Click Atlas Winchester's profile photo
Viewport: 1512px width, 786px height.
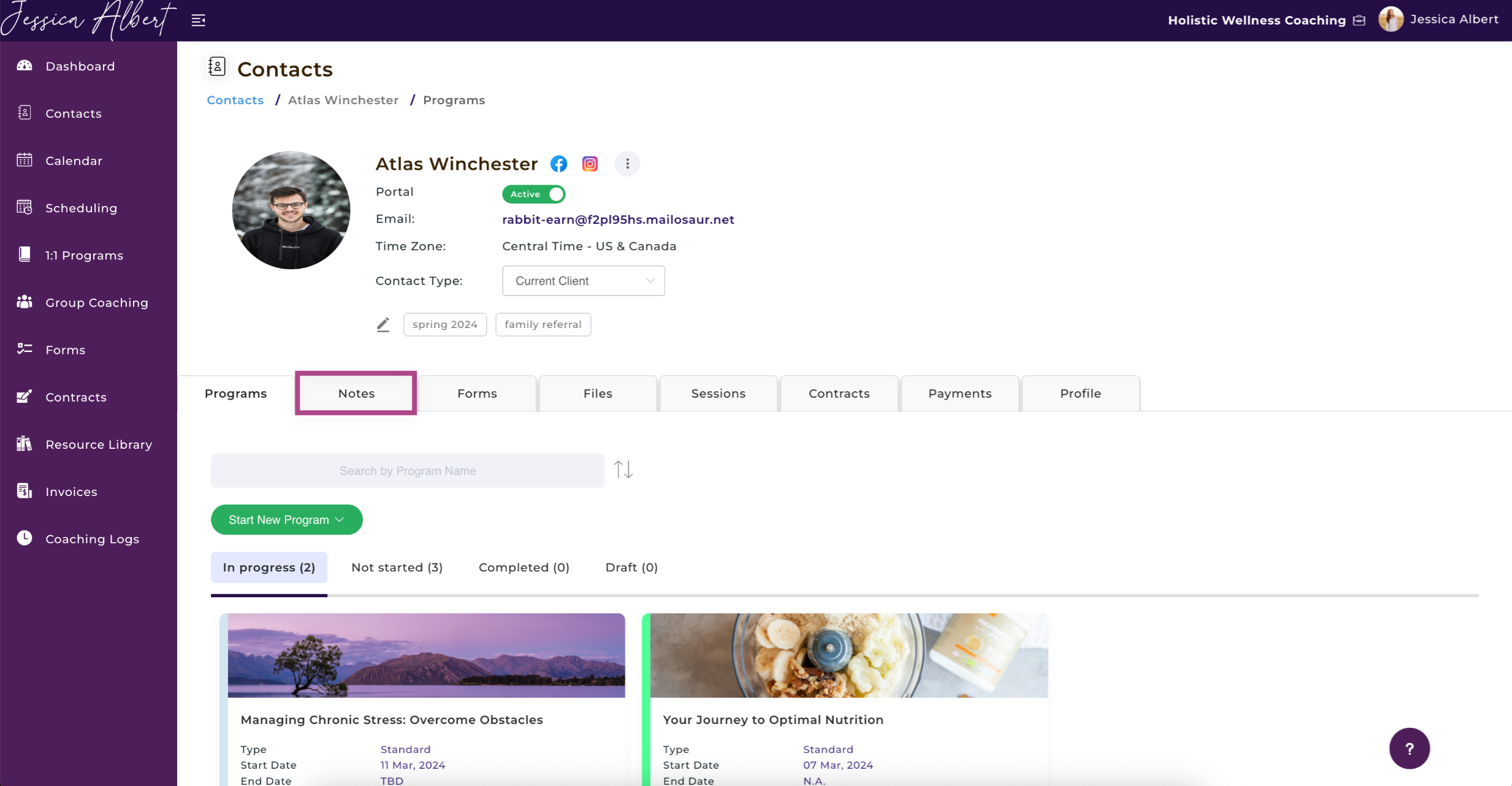tap(291, 210)
